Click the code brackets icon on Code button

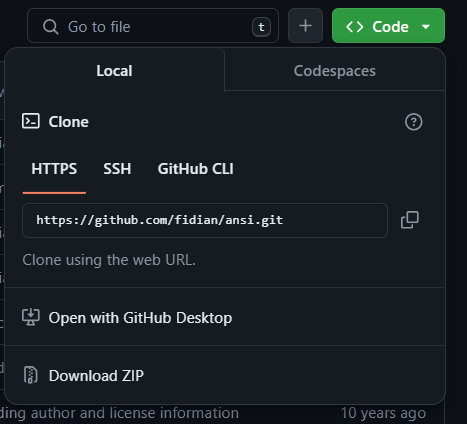click(355, 27)
